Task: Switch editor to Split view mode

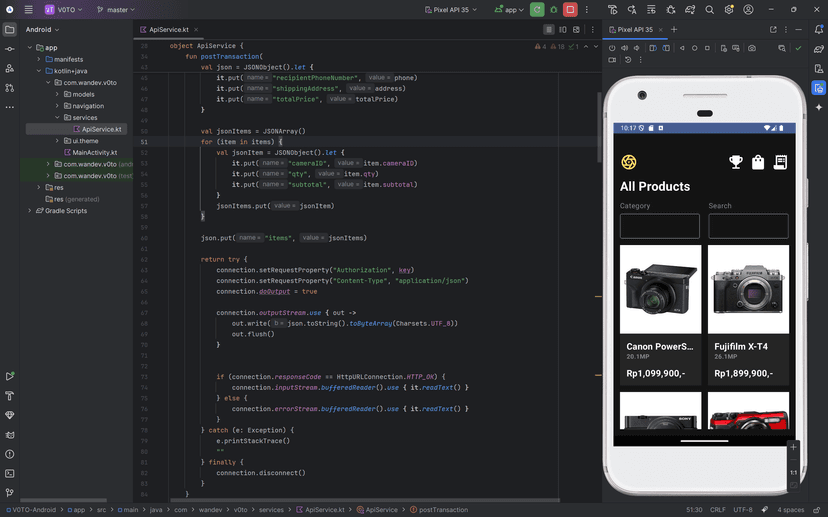Action: pos(562,30)
